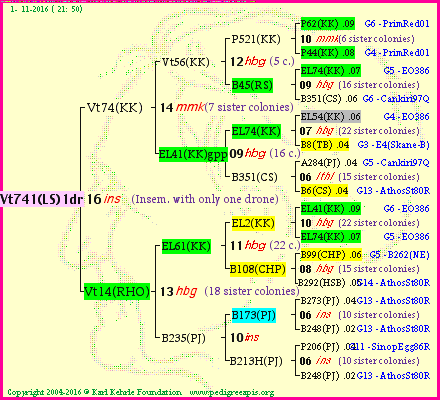Click '13 hbg (18 sister colonies)' text
The image size is (440, 400).
pos(230,291)
